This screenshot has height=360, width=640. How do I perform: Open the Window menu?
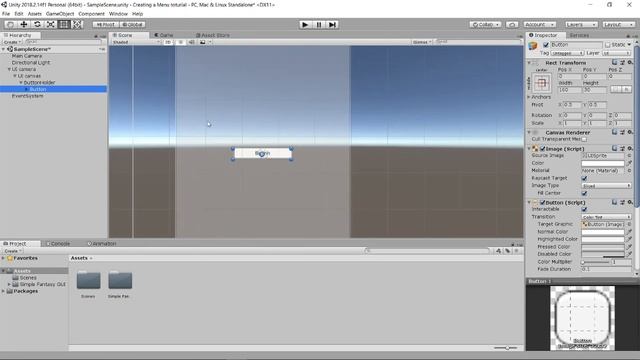(118, 14)
